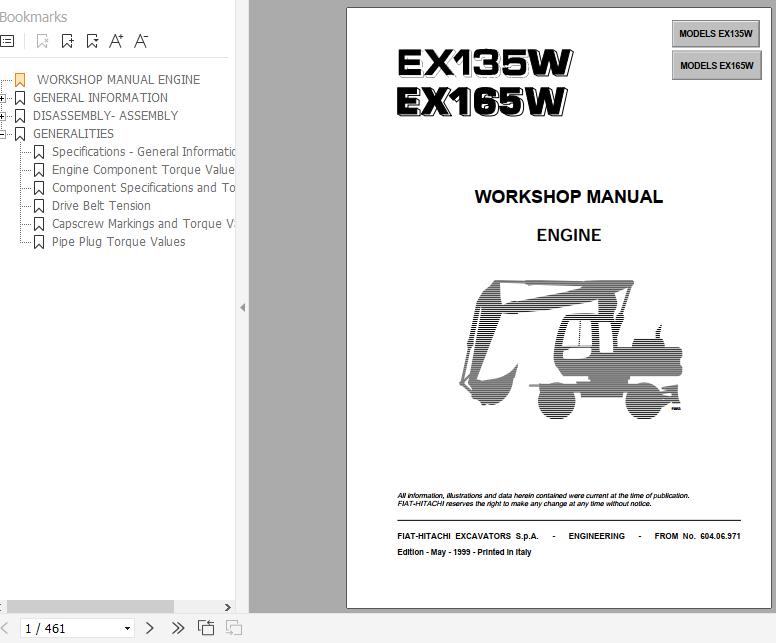Expand the DISASSEMBLY- ASSEMBLY bookmark
Viewport: 776px width, 643px height.
[2, 116]
